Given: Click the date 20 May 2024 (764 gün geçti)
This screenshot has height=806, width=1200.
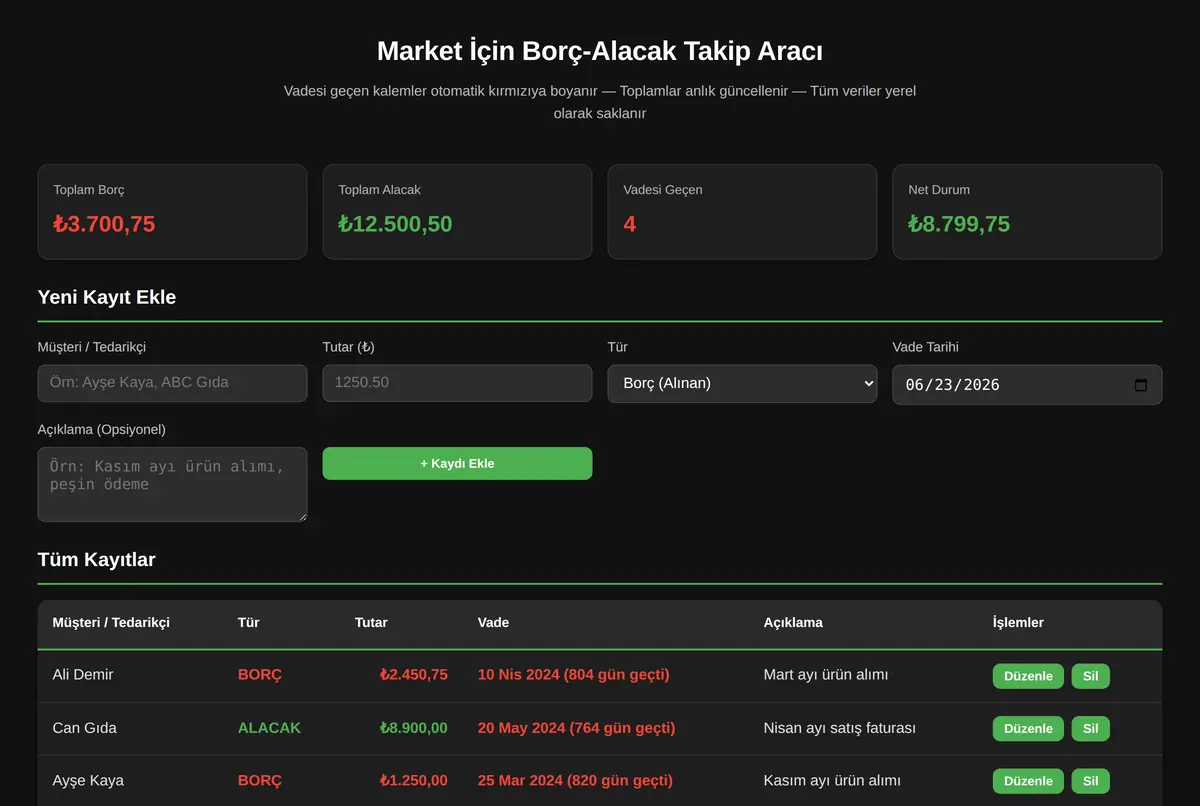Looking at the screenshot, I should click(x=577, y=728).
